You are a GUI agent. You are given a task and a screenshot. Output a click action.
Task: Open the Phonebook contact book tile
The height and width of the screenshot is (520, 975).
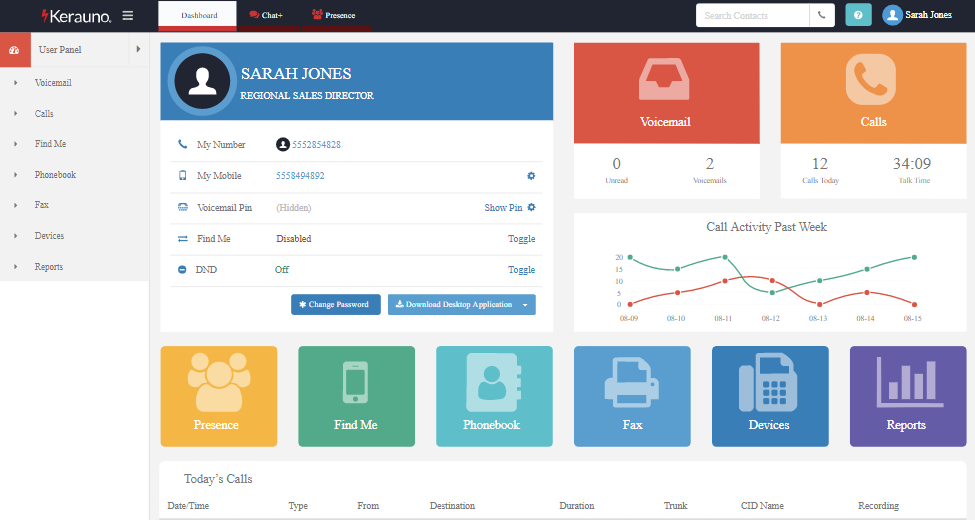click(494, 396)
